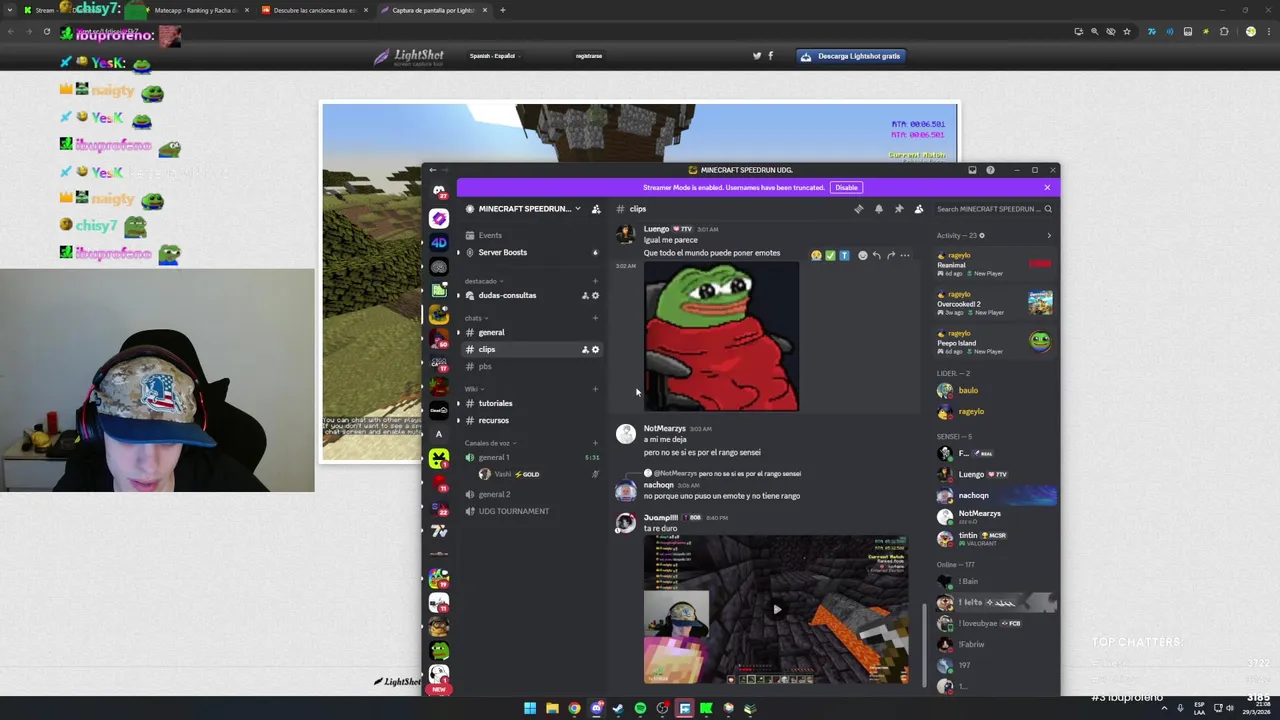Open Server Boosts
The height and width of the screenshot is (720, 1280).
click(531, 252)
